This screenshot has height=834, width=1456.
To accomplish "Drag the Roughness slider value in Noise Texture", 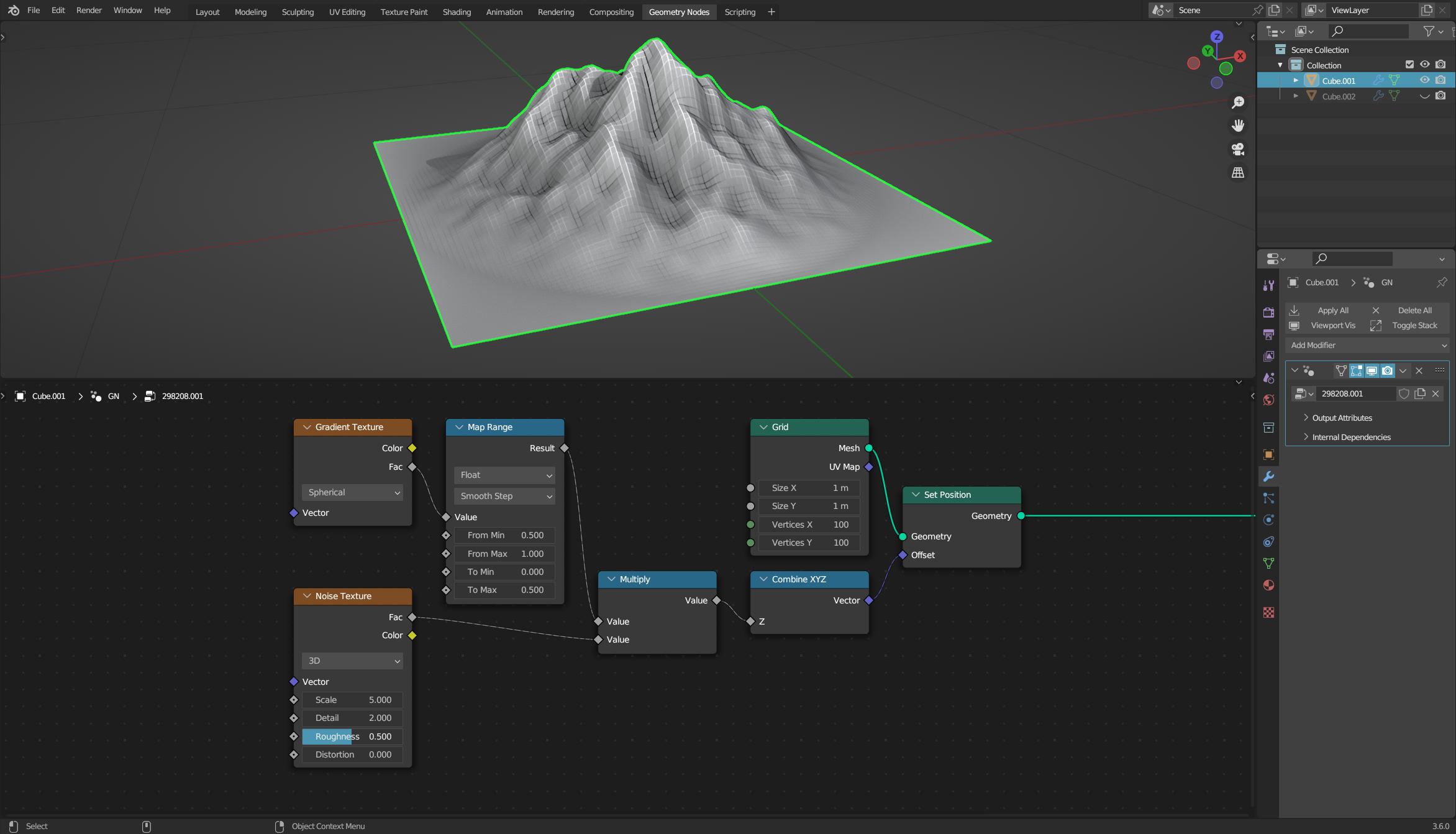I will click(x=352, y=736).
